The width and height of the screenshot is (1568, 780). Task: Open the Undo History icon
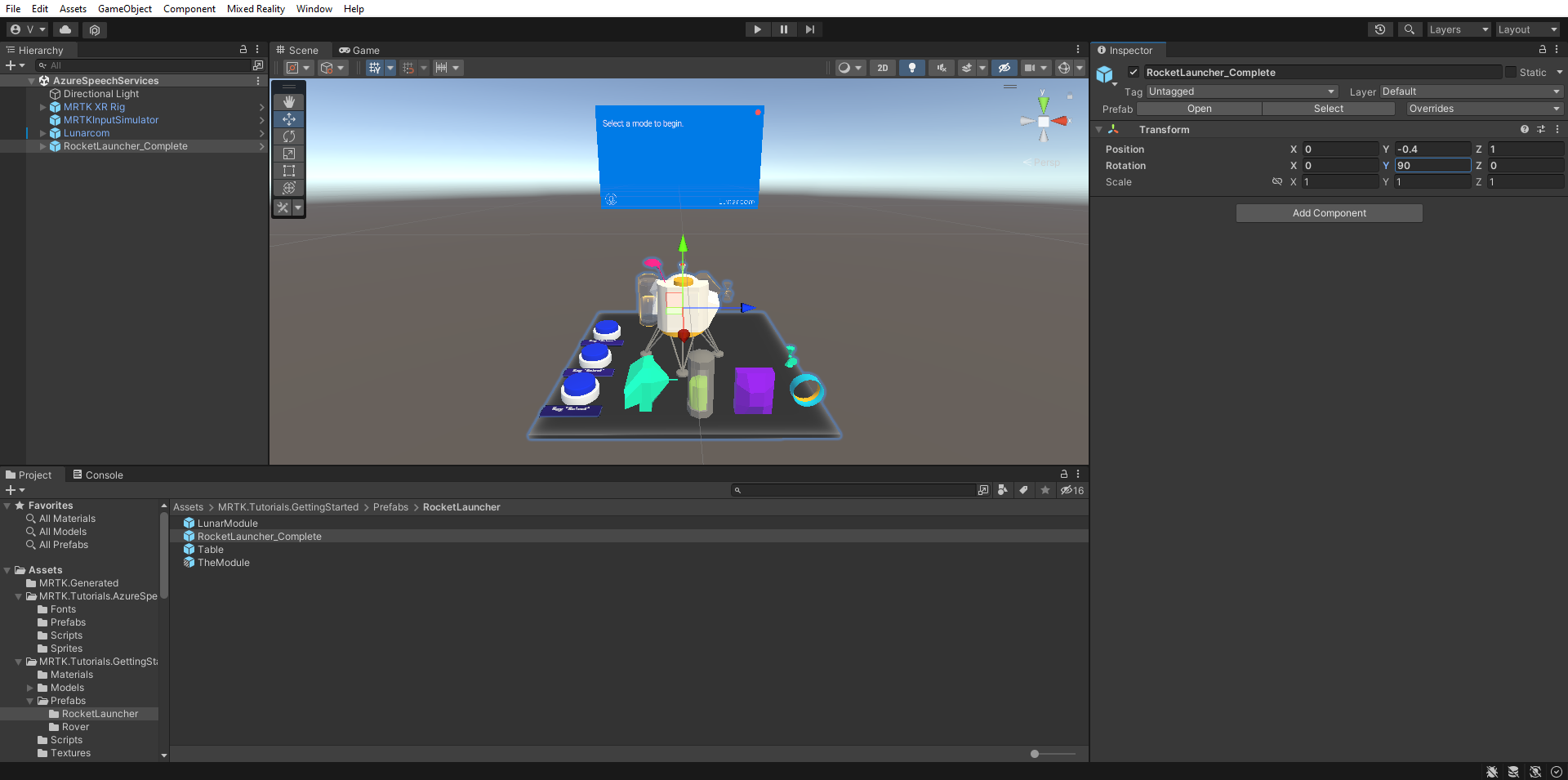pyautogui.click(x=1380, y=29)
